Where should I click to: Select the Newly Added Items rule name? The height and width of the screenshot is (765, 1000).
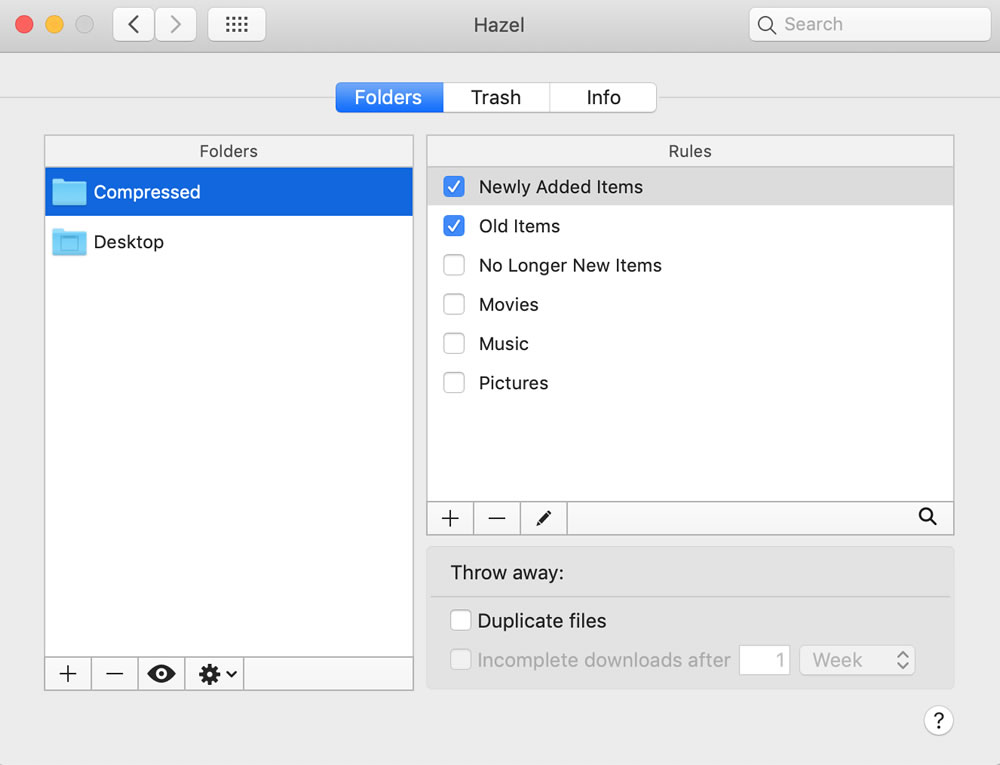561,187
